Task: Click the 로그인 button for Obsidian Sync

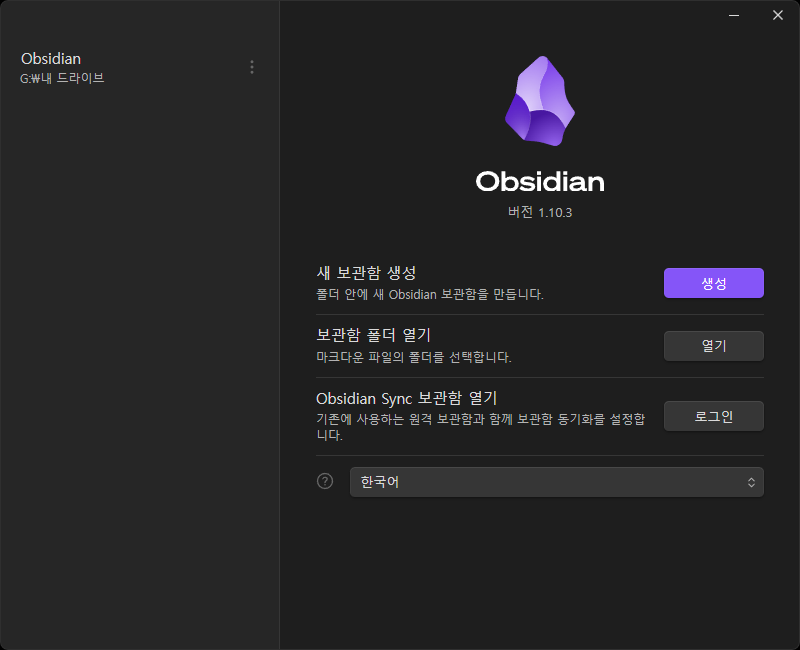Action: coord(713,416)
